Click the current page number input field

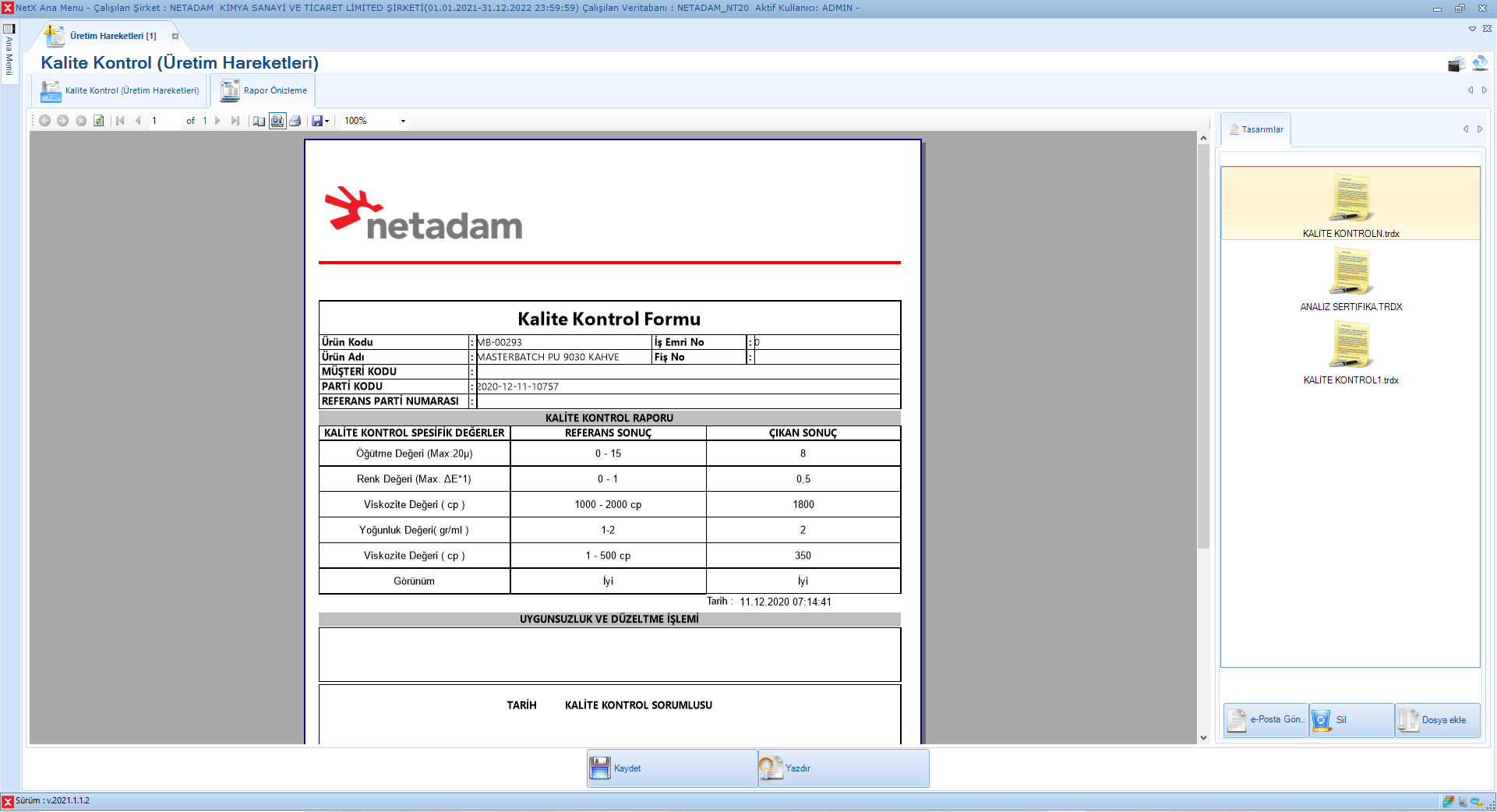[x=164, y=121]
